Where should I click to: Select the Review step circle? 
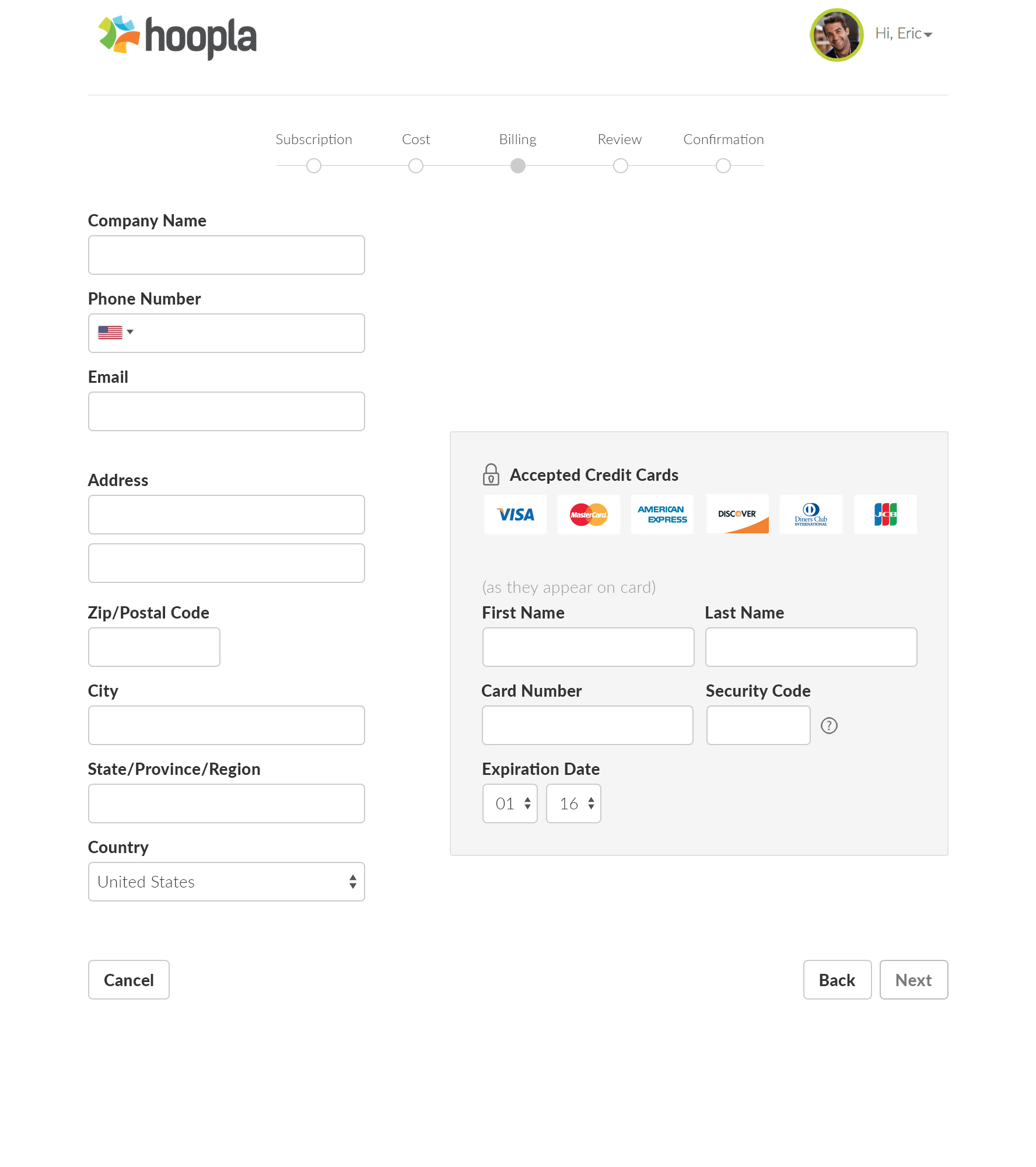(x=621, y=166)
